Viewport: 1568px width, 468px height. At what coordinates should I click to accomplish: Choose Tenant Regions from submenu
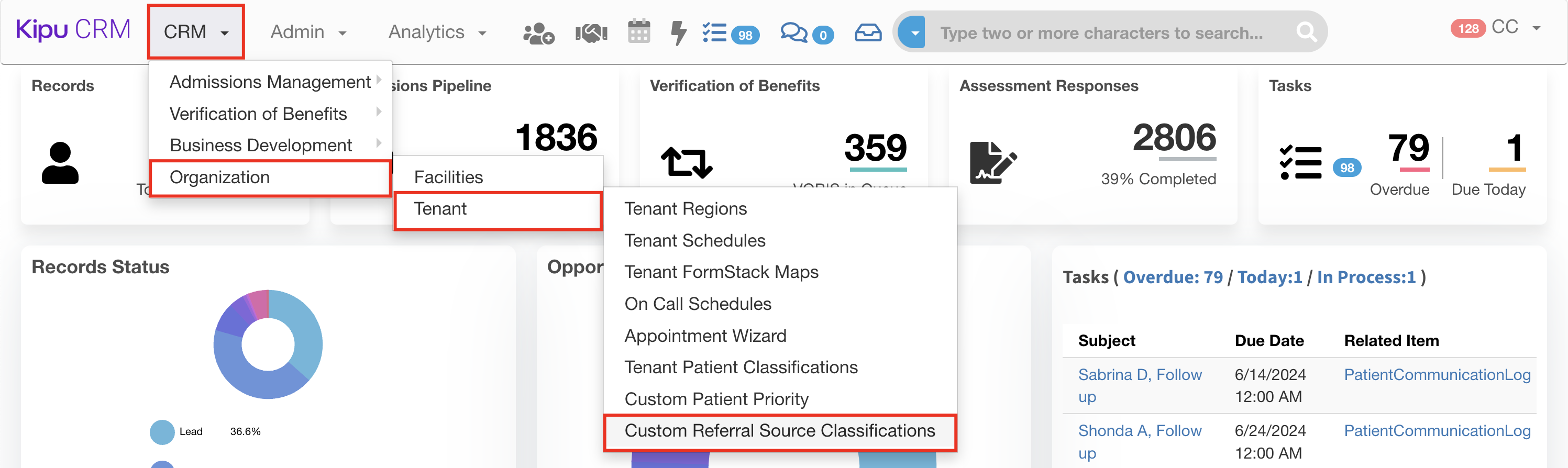(x=686, y=209)
